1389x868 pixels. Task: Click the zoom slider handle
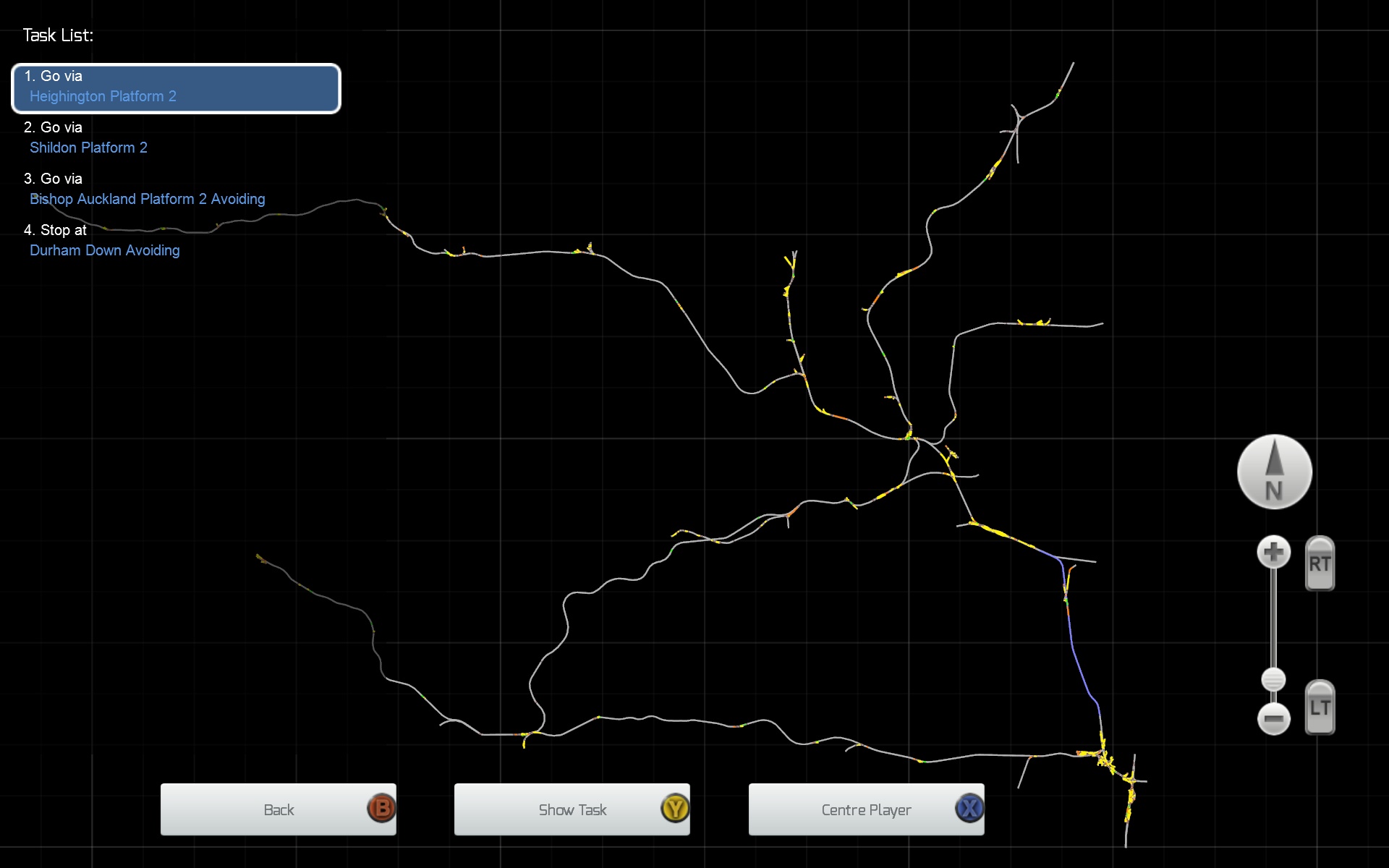(x=1273, y=679)
